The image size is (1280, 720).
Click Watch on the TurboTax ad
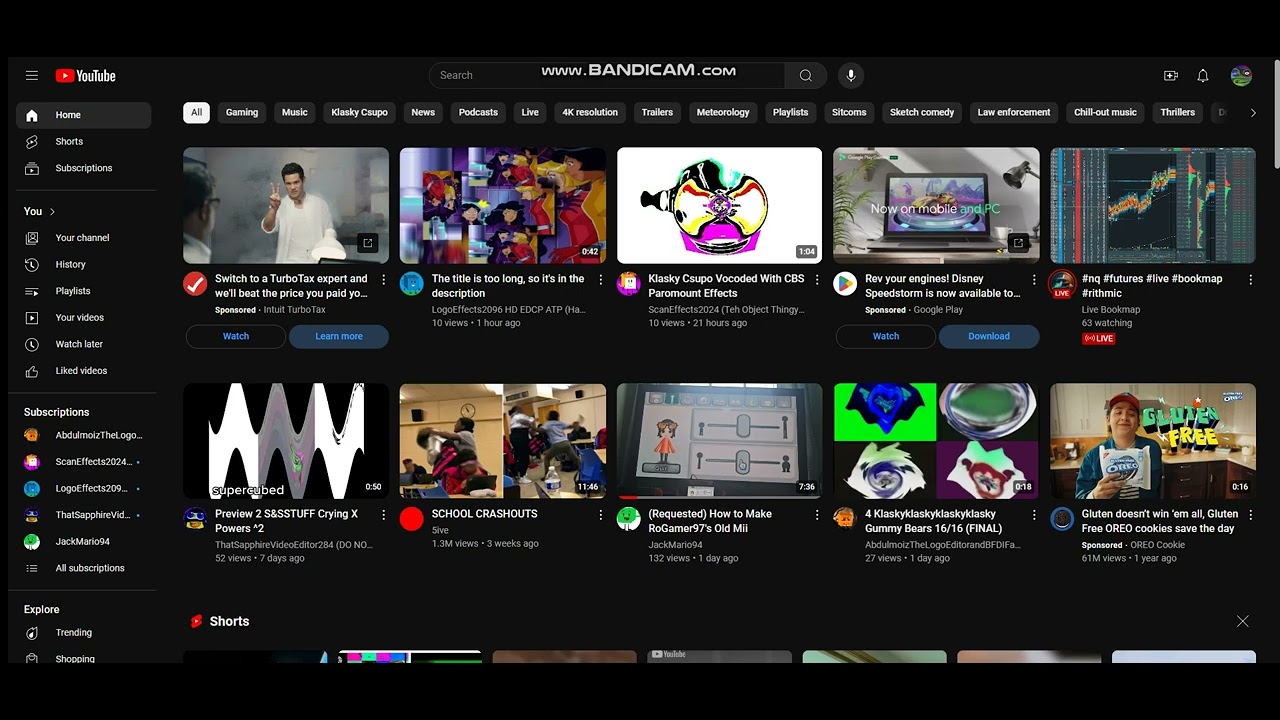pos(236,337)
